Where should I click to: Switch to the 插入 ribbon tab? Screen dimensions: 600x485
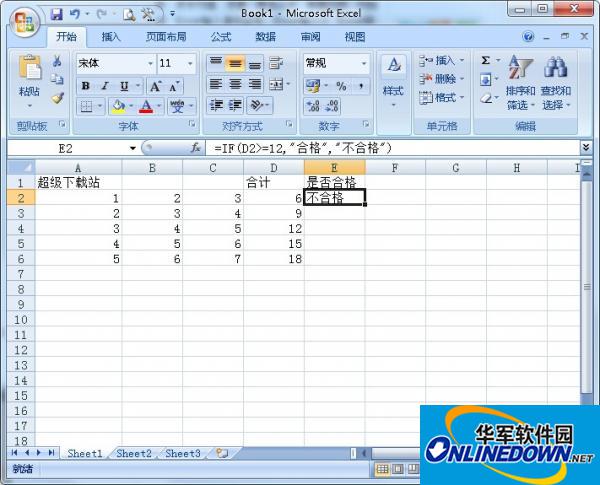tap(111, 37)
